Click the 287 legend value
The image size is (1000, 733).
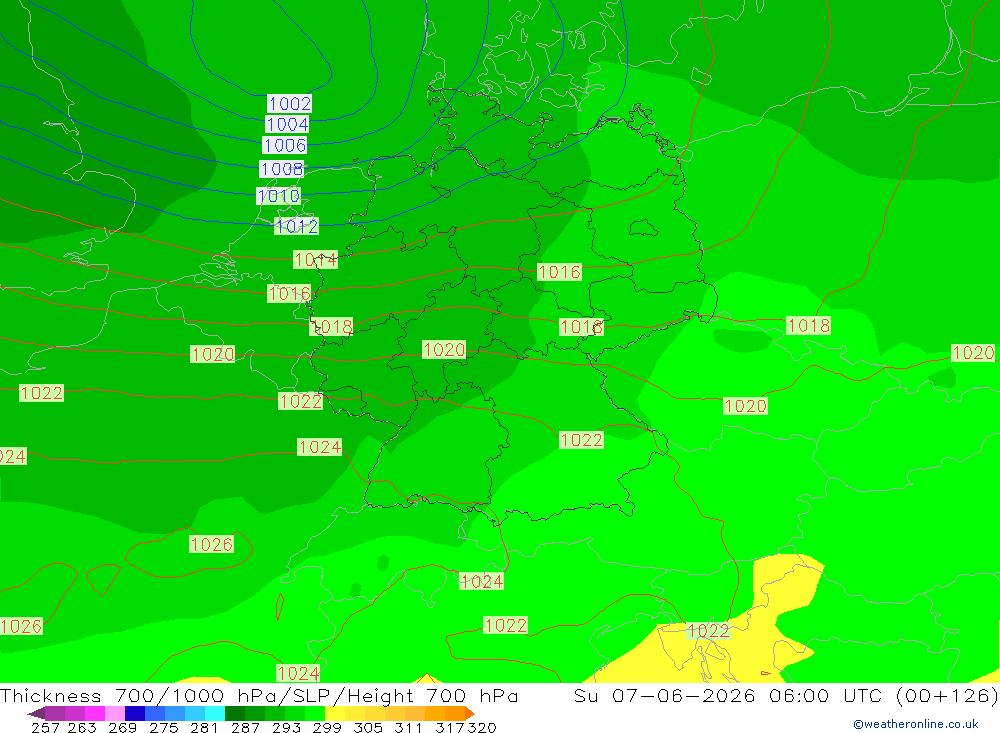click(x=245, y=727)
